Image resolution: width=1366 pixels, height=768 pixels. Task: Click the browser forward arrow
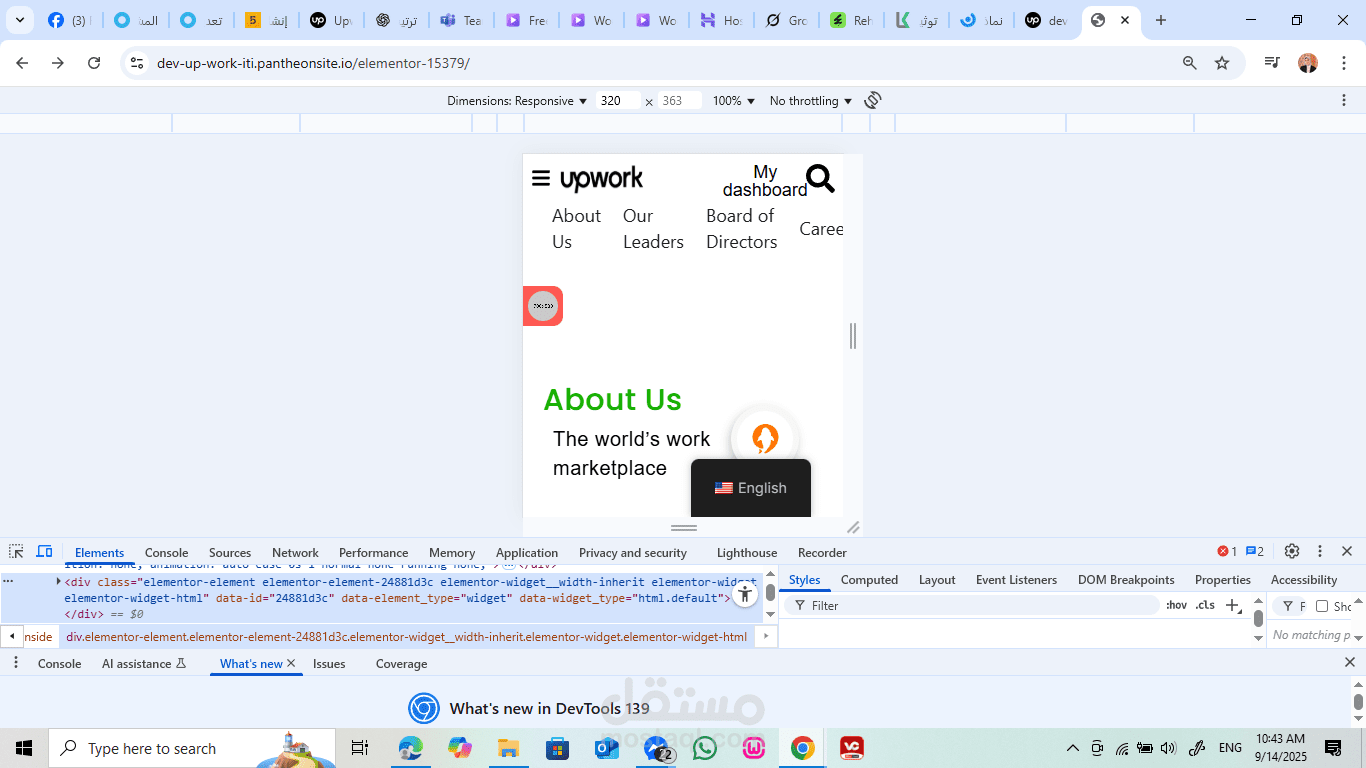(58, 63)
